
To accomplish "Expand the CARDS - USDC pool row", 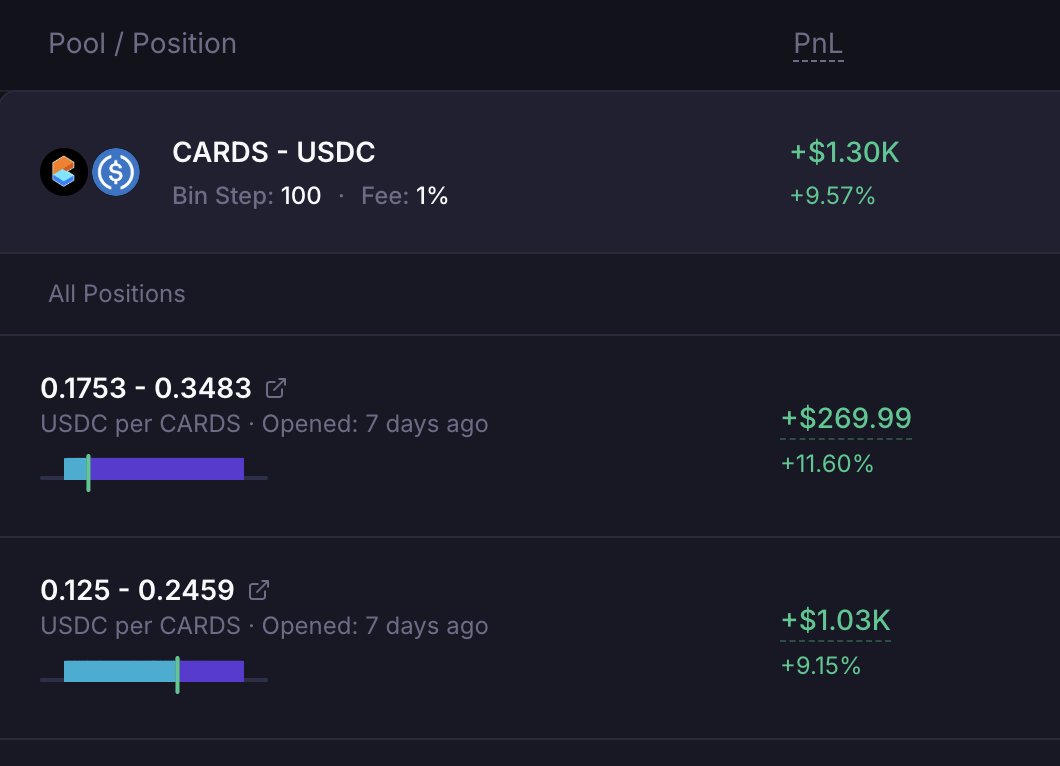I will tap(530, 172).
